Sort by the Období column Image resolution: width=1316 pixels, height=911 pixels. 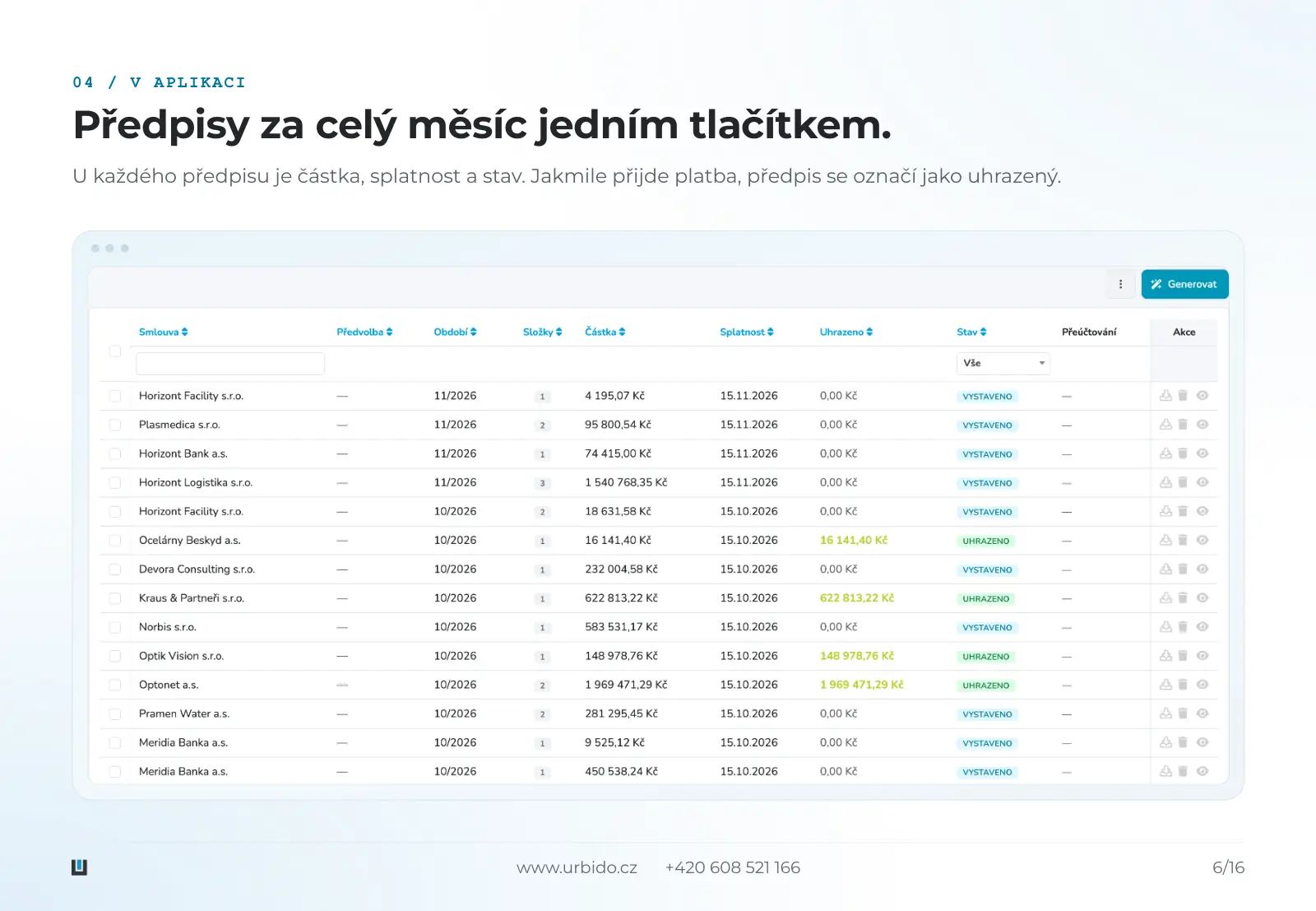point(455,332)
